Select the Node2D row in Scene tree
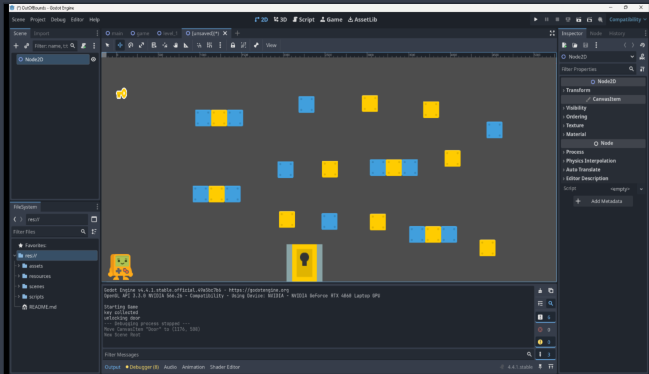This screenshot has width=649, height=374. (53, 59)
